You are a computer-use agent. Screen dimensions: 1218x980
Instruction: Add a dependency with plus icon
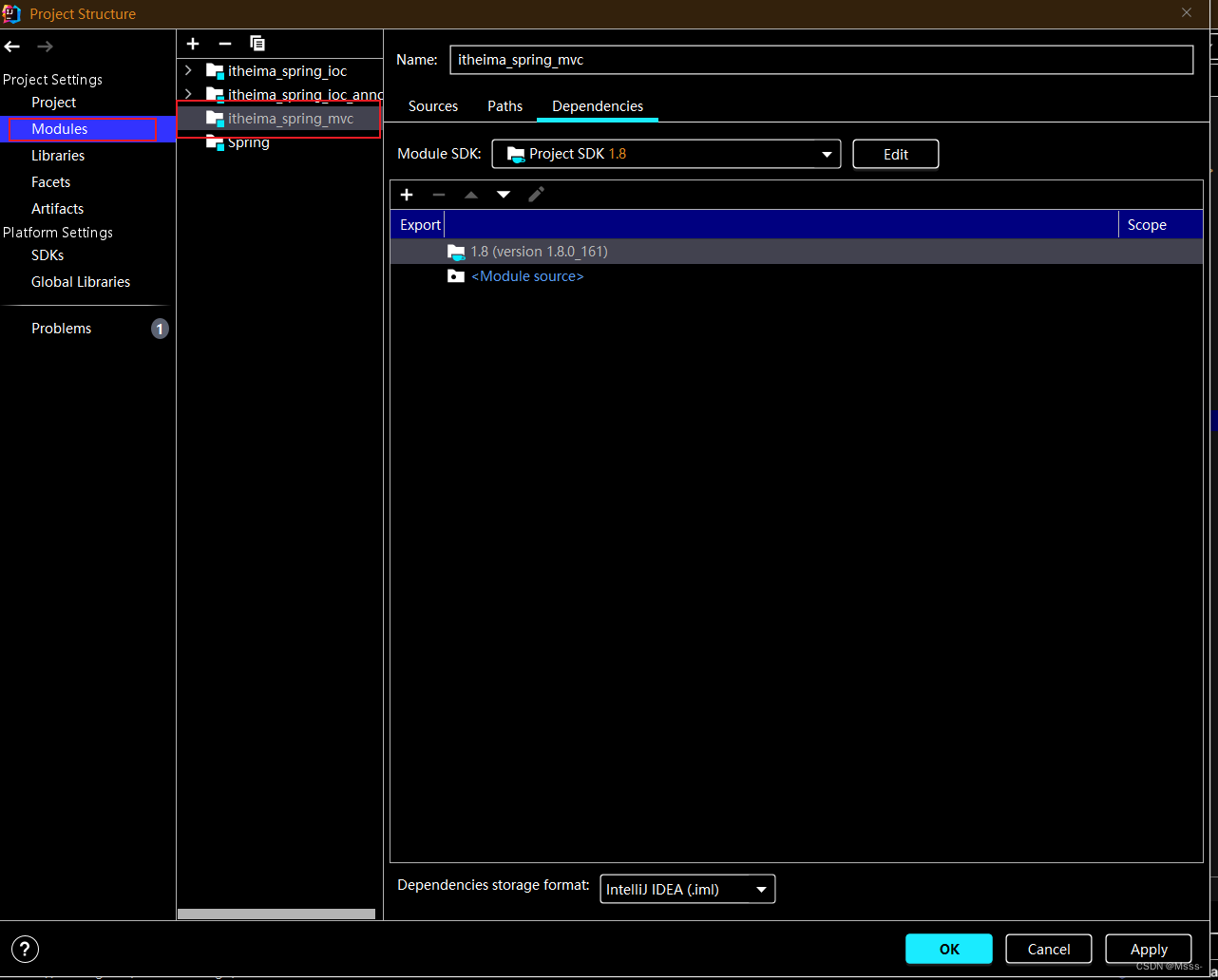click(407, 195)
